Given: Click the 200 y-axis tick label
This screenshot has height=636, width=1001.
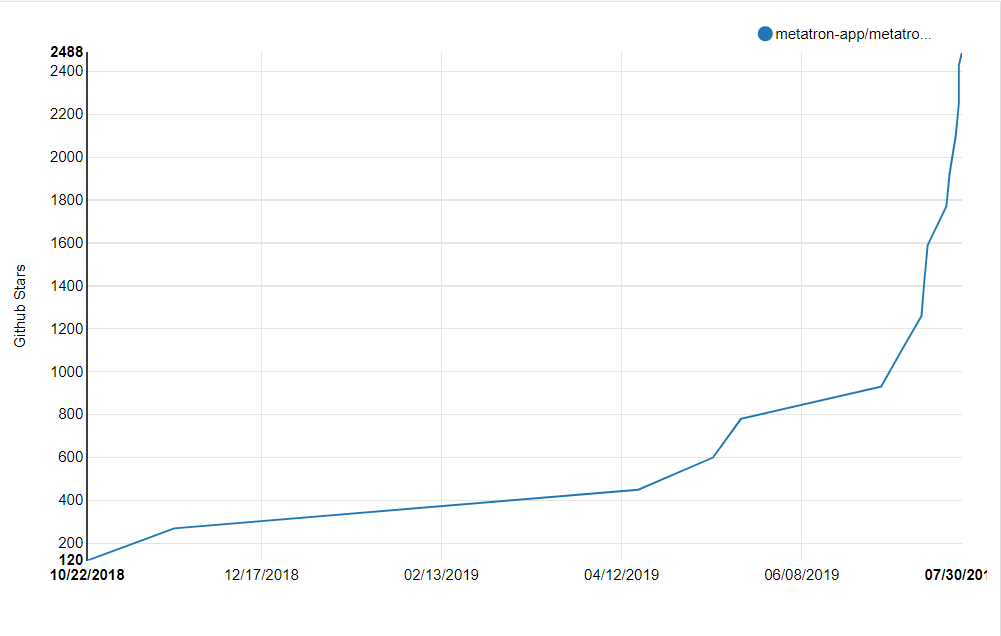Looking at the screenshot, I should click(x=71, y=543).
